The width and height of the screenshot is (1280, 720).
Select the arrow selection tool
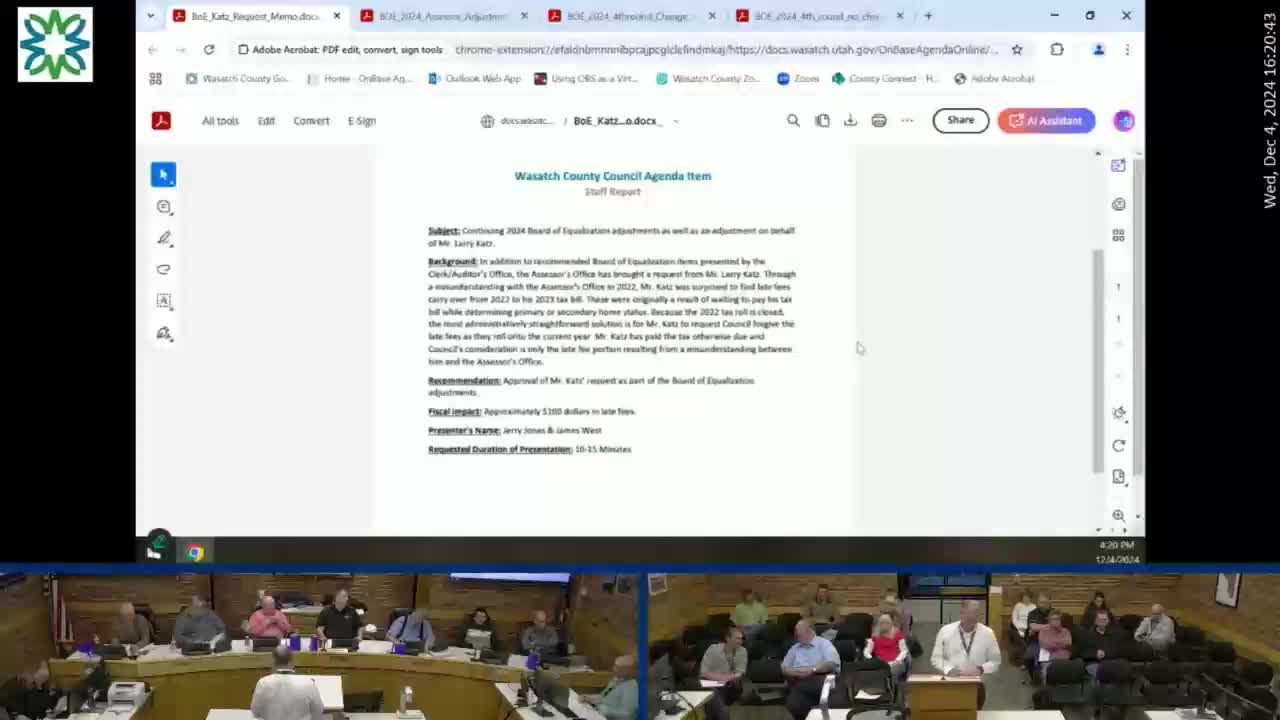[163, 175]
